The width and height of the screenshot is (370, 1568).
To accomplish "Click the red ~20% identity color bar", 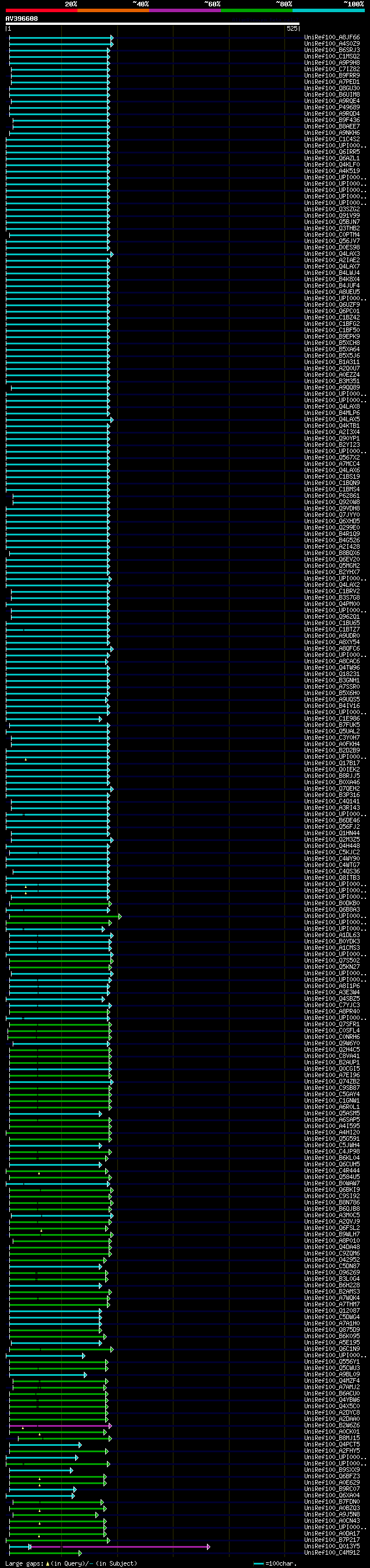I will coord(41,10).
